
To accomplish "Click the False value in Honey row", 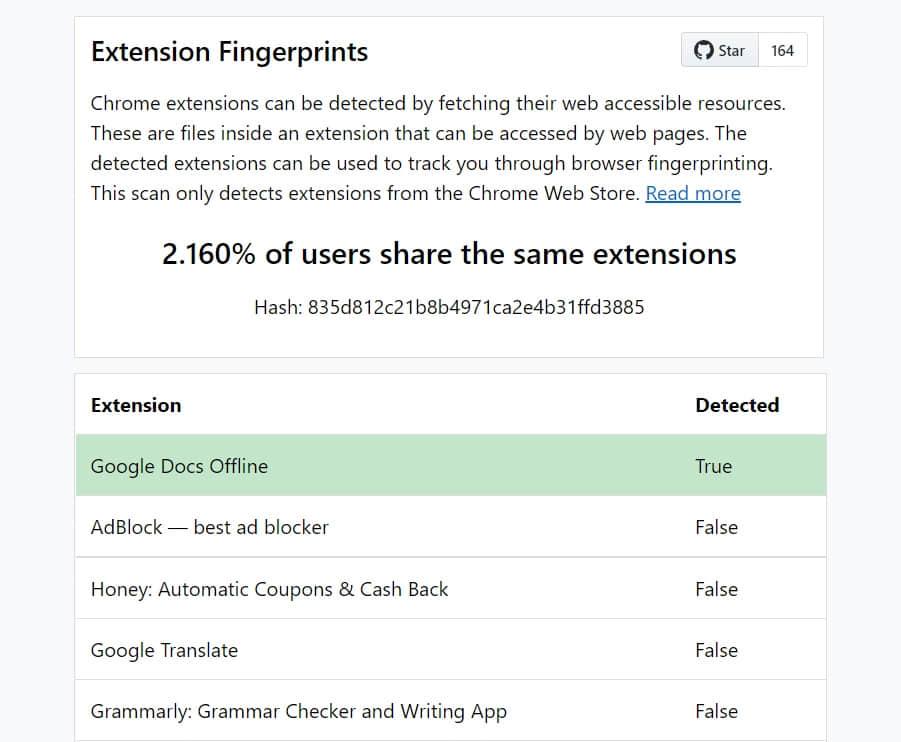I will tap(716, 589).
